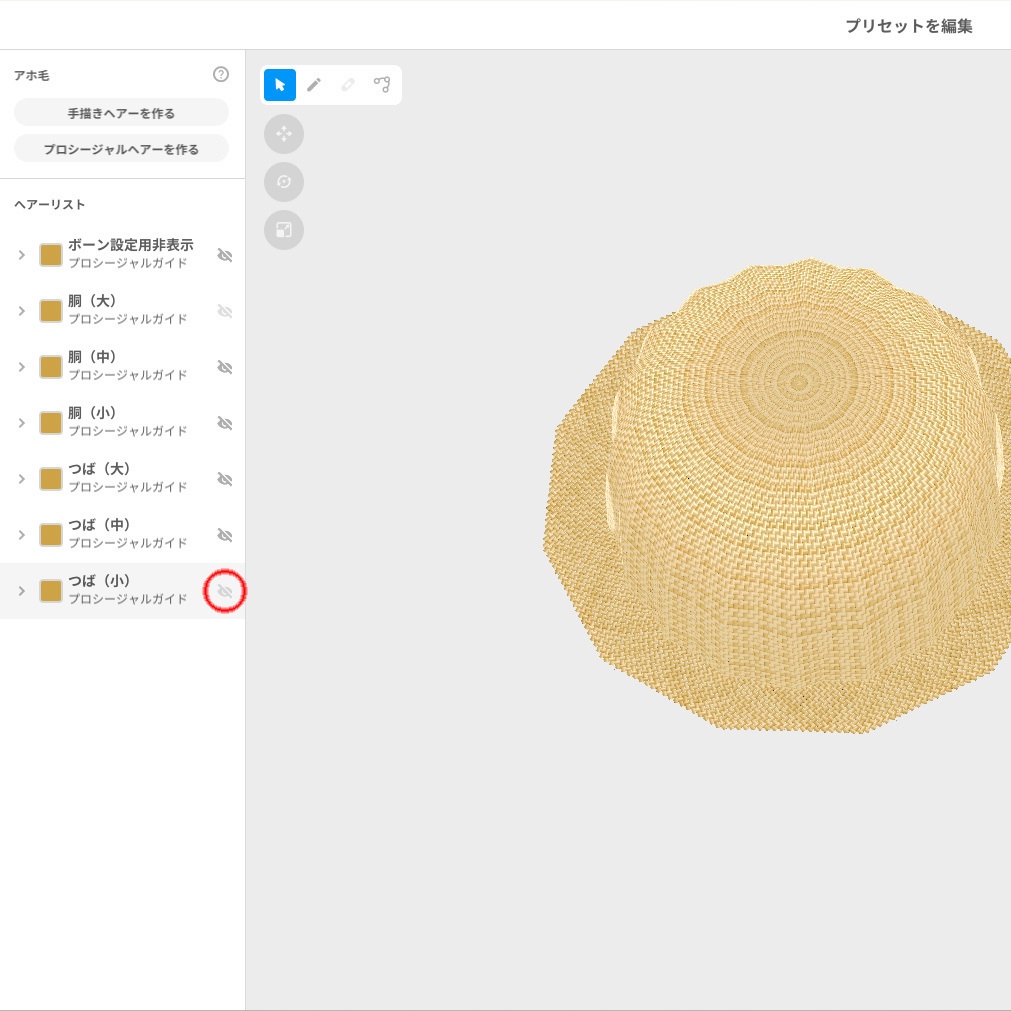
Task: Expand the つば（中） row
Action: pyautogui.click(x=21, y=536)
